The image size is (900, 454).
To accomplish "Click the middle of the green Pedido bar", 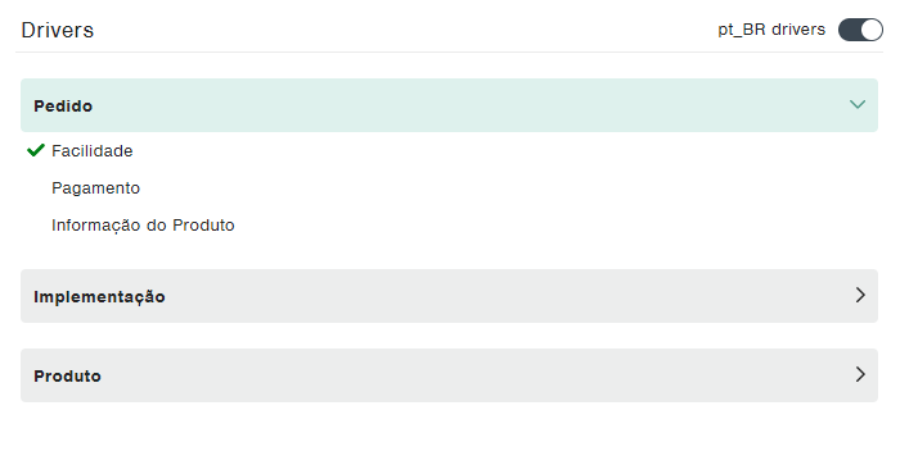I will (449, 106).
